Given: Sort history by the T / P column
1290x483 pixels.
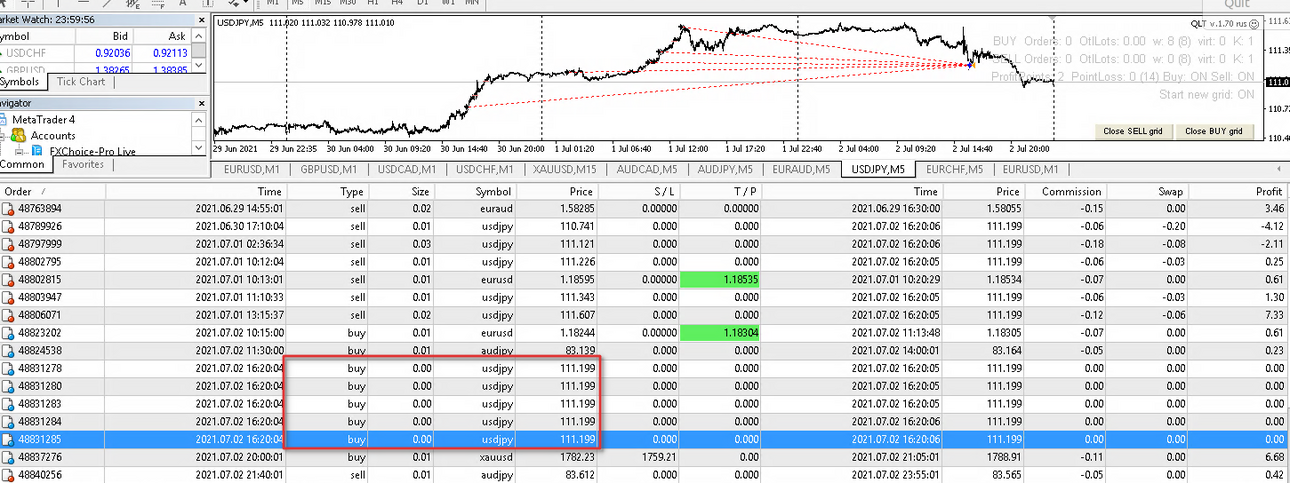Looking at the screenshot, I should point(719,191).
